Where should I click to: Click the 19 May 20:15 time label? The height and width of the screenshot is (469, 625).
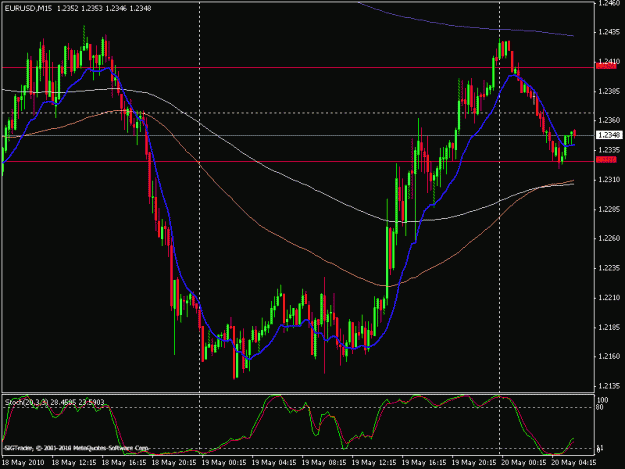click(474, 463)
